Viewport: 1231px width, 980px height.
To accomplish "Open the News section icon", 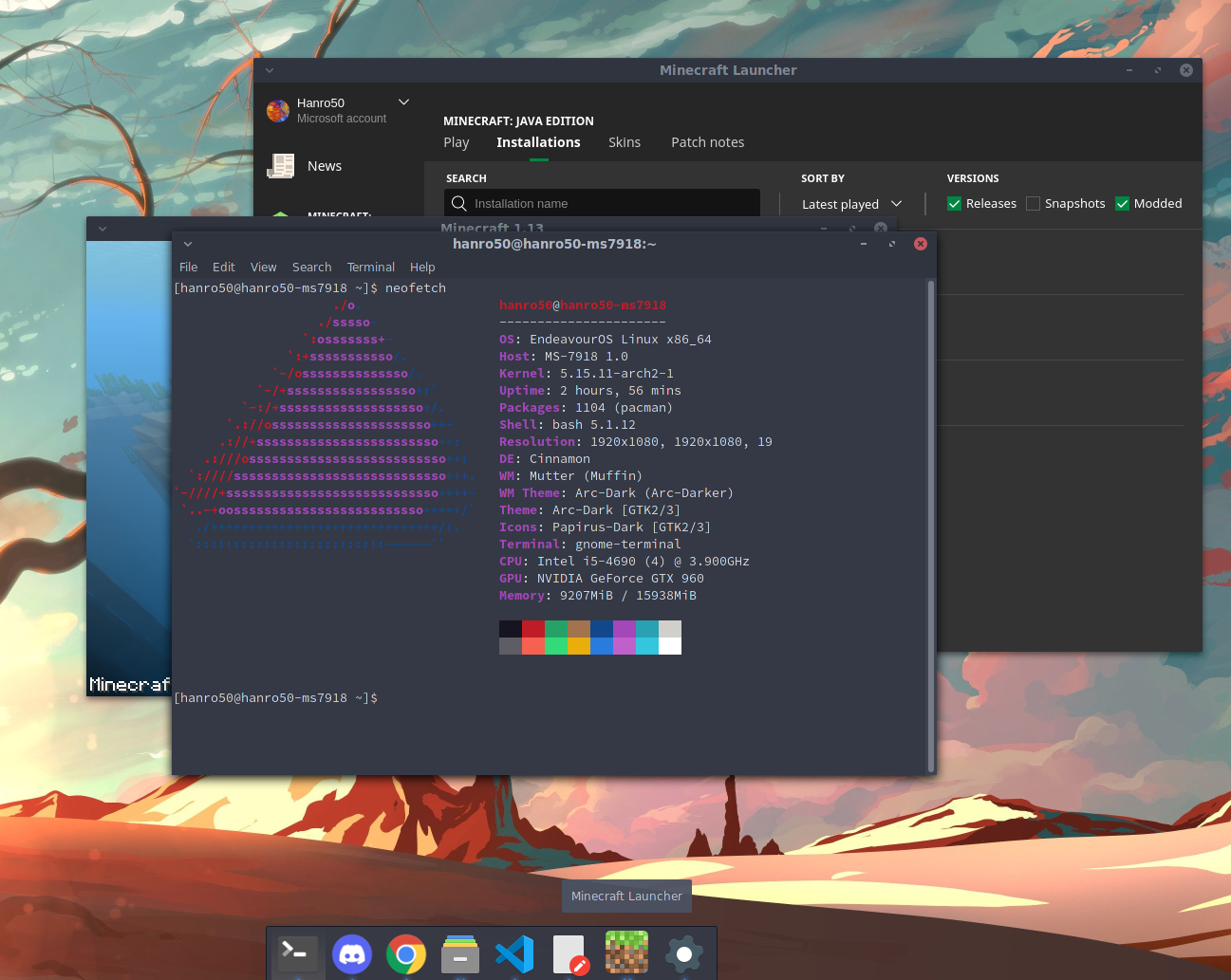I will (x=281, y=166).
